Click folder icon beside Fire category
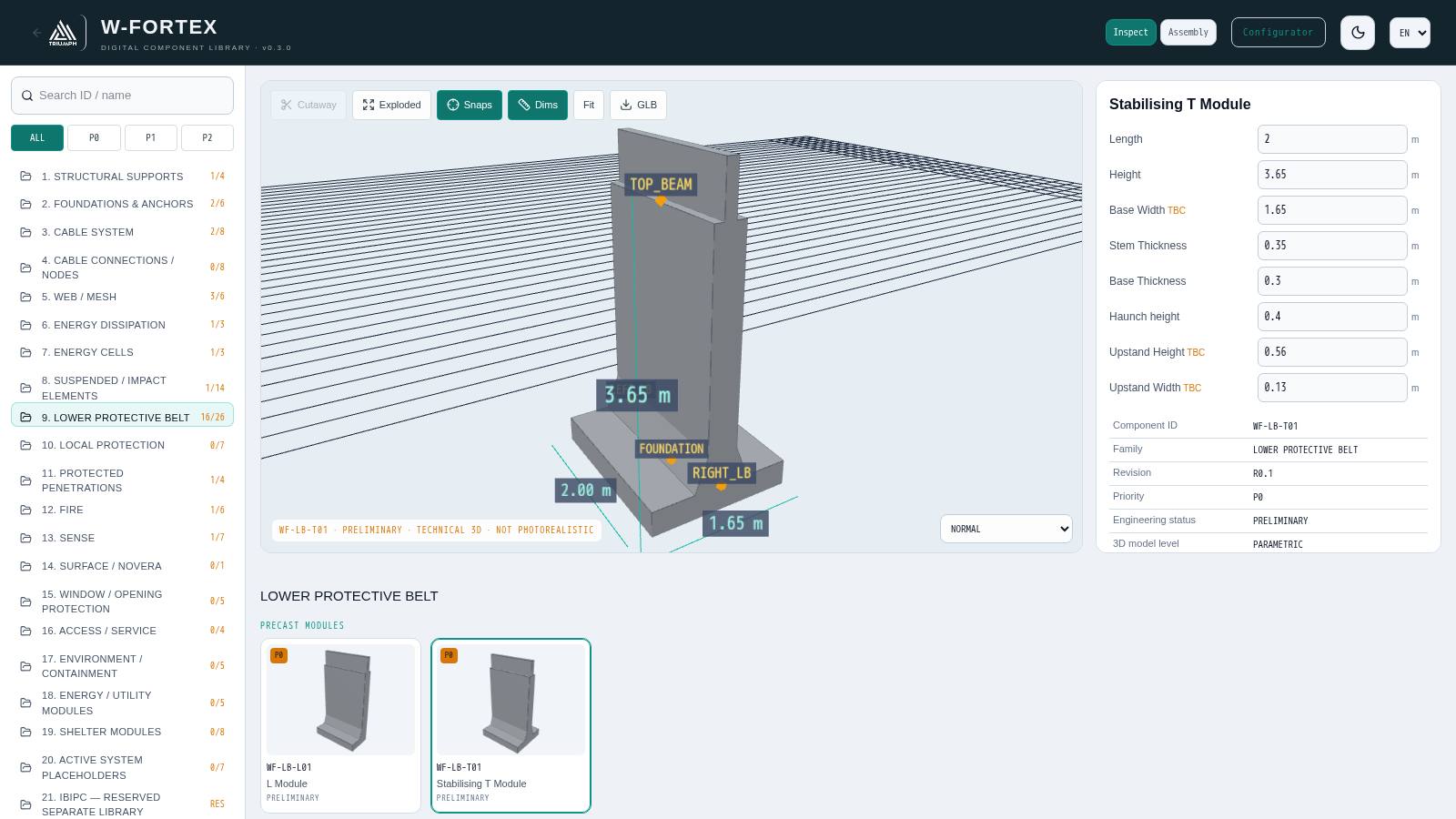 point(25,511)
